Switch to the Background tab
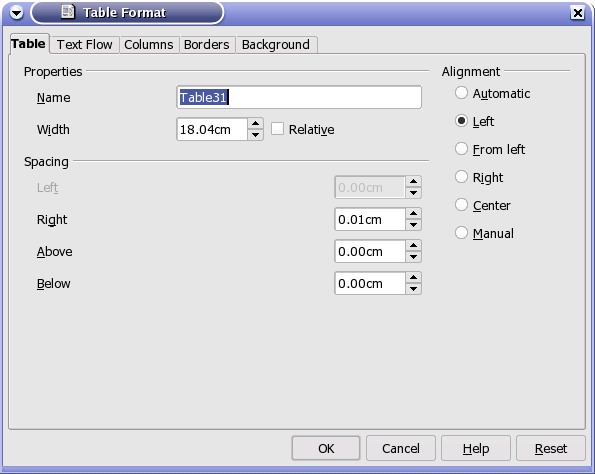Screen dimensions: 595x474 click(276, 45)
